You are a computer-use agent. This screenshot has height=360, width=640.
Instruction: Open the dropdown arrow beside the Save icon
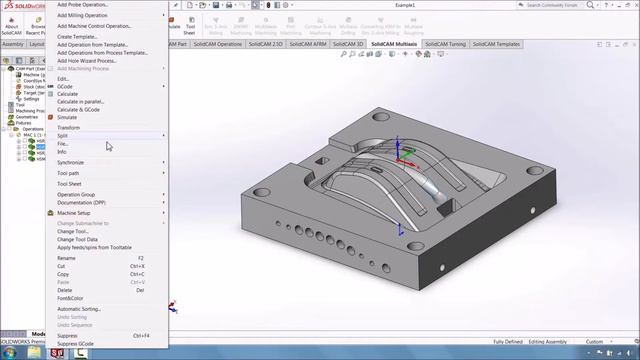tap(222, 5)
